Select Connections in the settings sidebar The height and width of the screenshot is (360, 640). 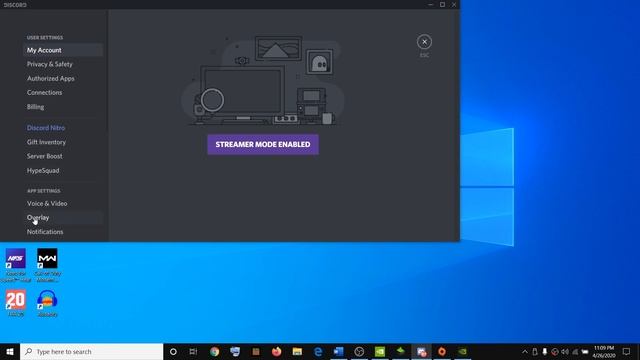63,93
